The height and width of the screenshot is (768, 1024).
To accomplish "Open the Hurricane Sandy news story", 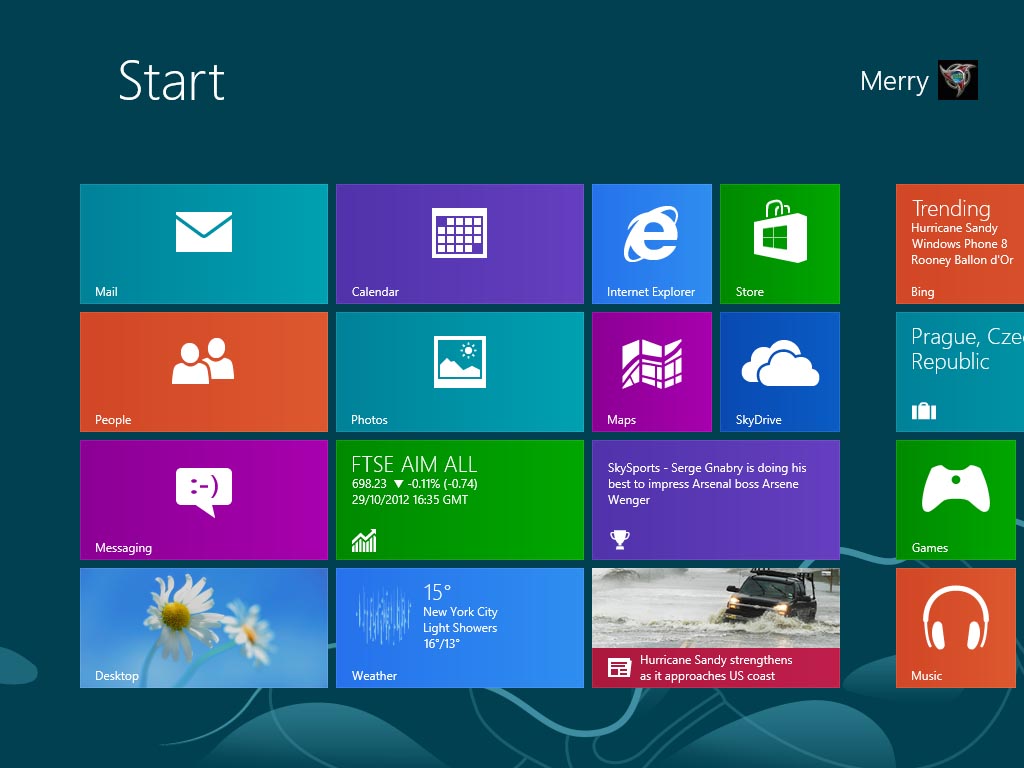I will [715, 627].
